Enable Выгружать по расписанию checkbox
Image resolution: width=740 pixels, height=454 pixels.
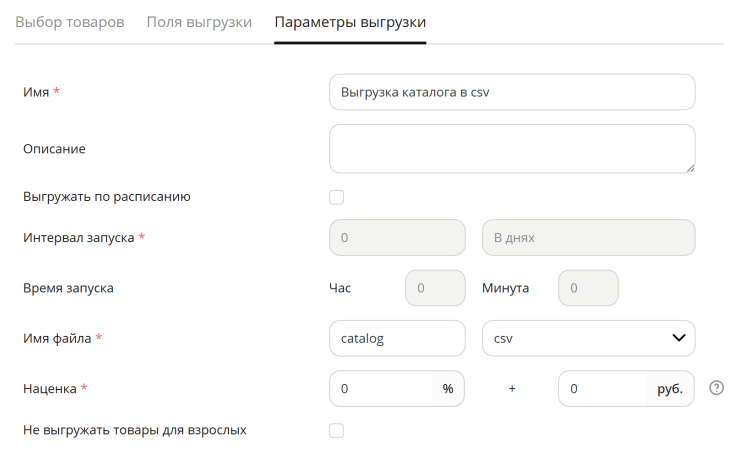(336, 197)
